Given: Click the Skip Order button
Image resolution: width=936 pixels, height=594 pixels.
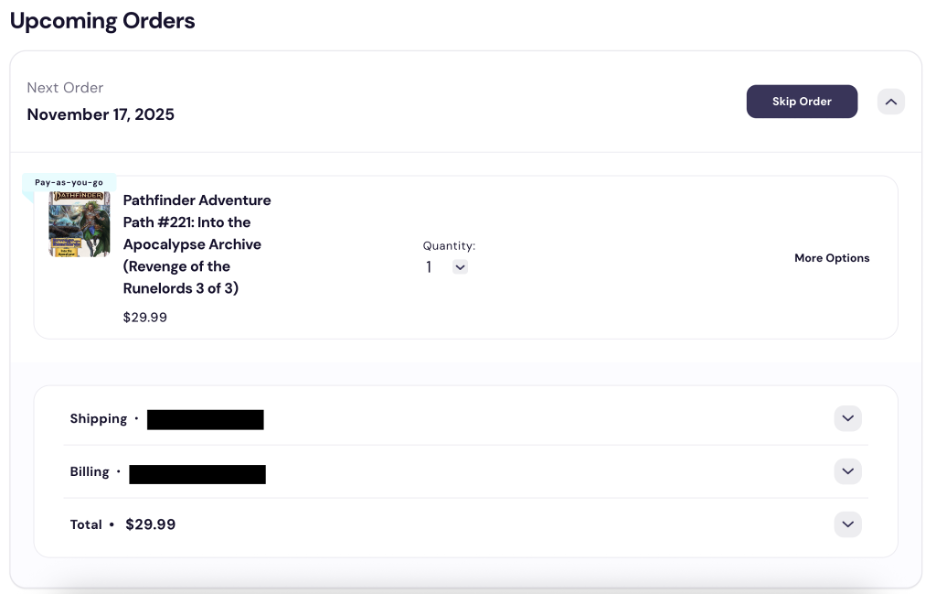Looking at the screenshot, I should click(801, 102).
